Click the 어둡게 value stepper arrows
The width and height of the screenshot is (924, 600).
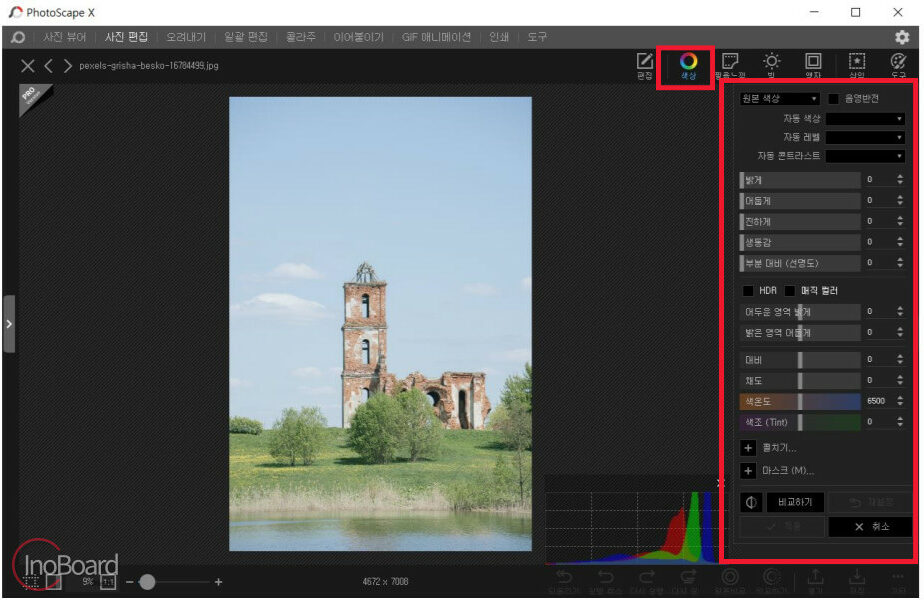tap(900, 200)
